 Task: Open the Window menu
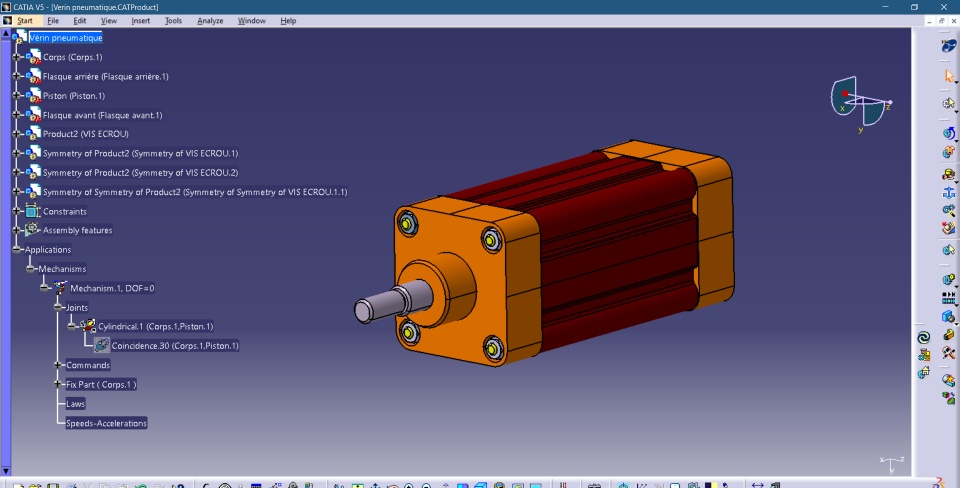[252, 21]
